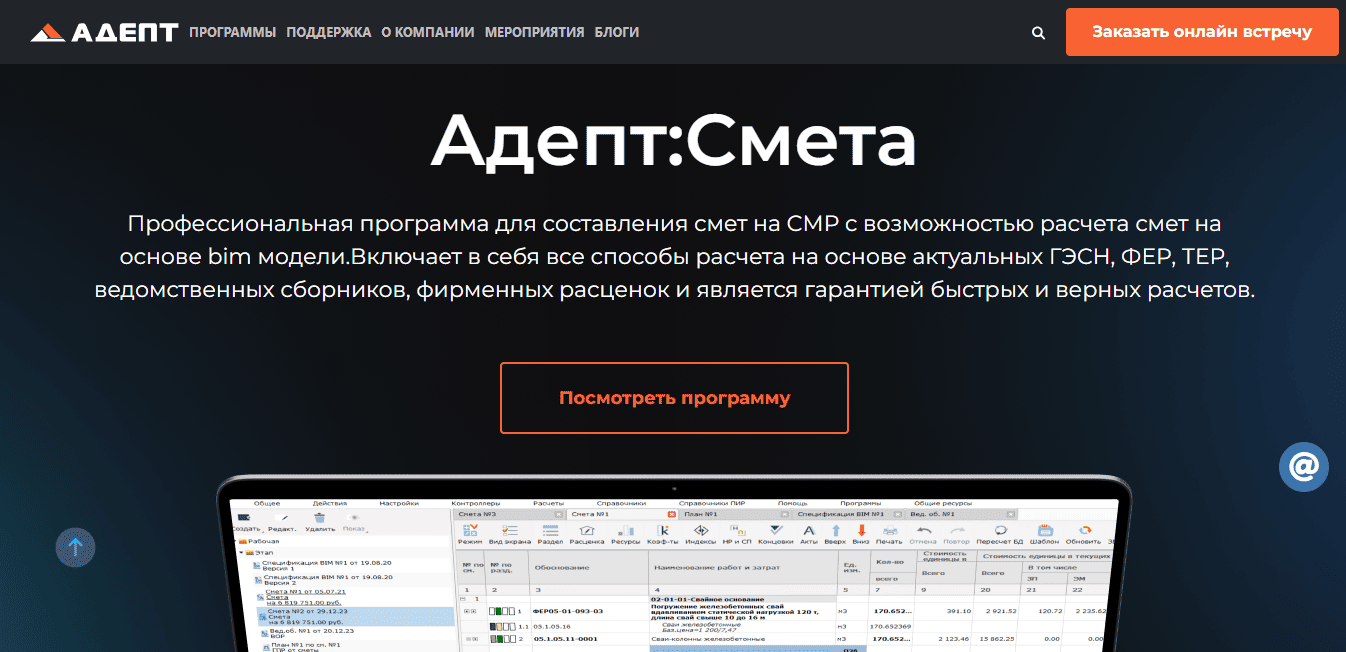Screen dimensions: 1346x652
Task: Select Спецификация BIM №1 Версия 2 in the tree
Action: pyautogui.click(x=327, y=579)
